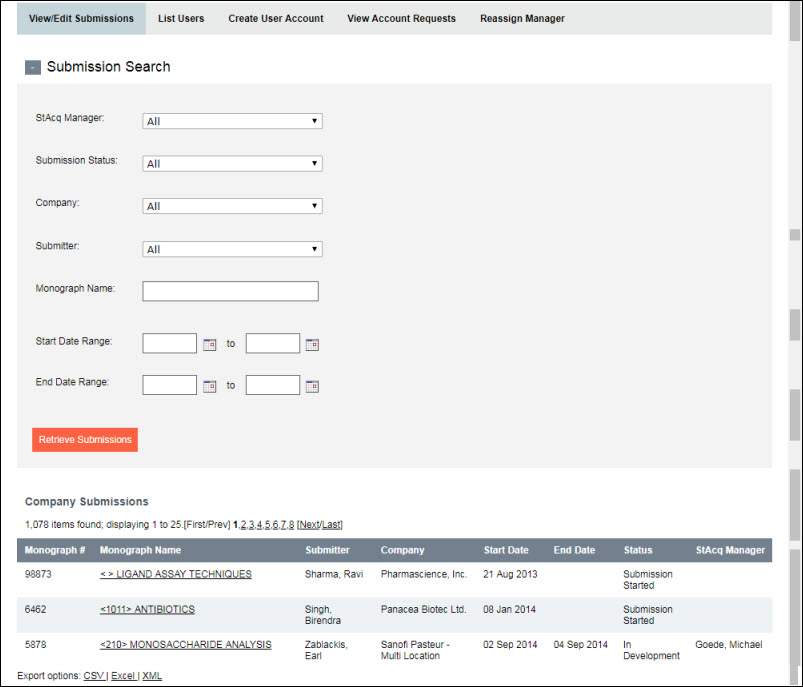Open calendar for End Date Range beginning
The width and height of the screenshot is (803, 687).
coord(210,386)
